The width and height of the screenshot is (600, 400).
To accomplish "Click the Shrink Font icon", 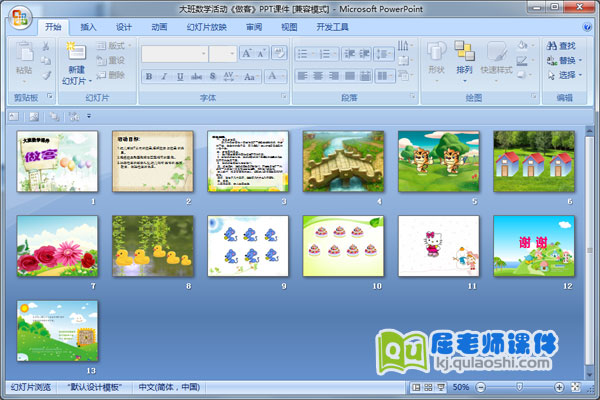I will pyautogui.click(x=262, y=53).
